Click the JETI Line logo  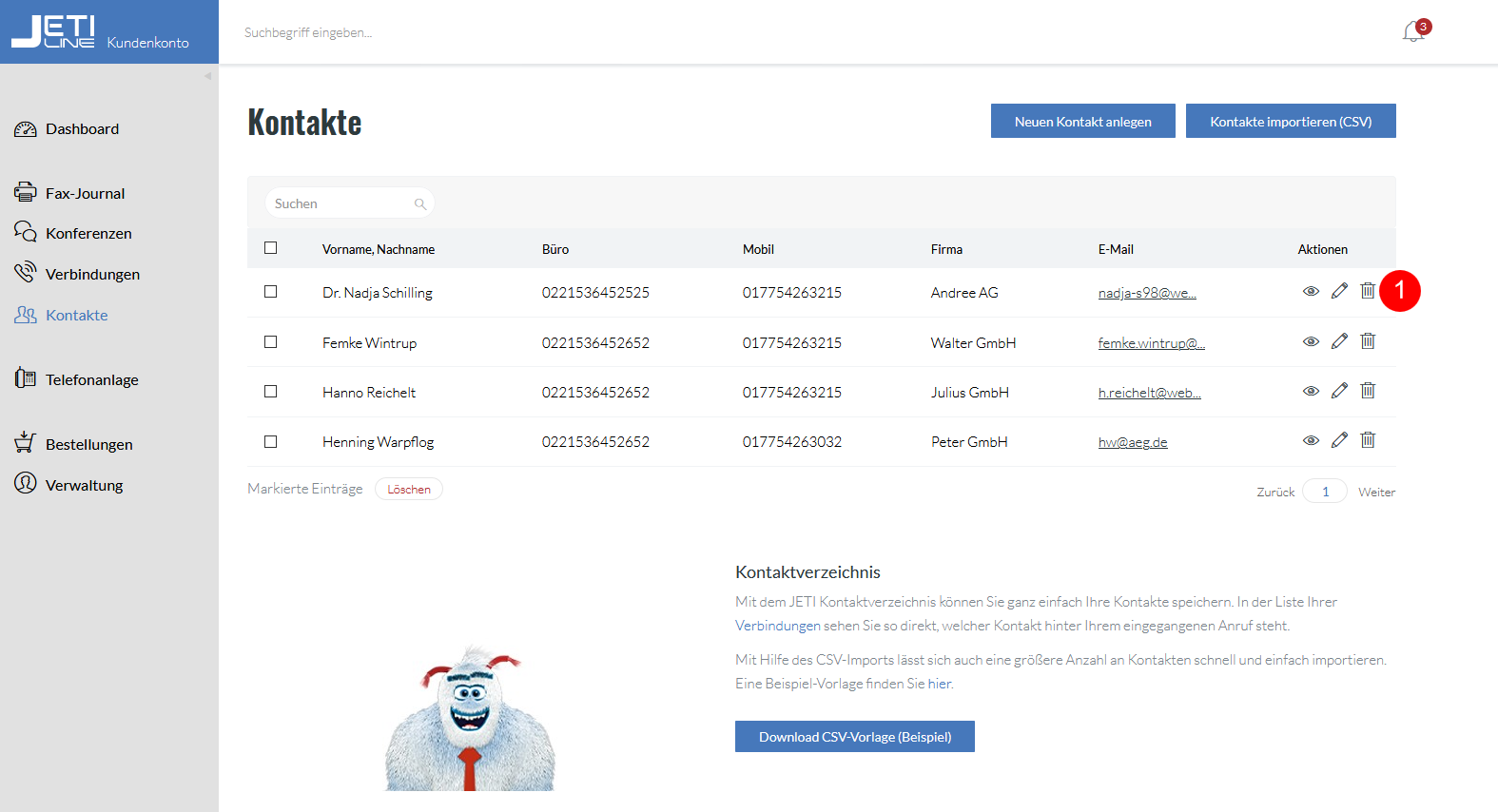pos(53,31)
